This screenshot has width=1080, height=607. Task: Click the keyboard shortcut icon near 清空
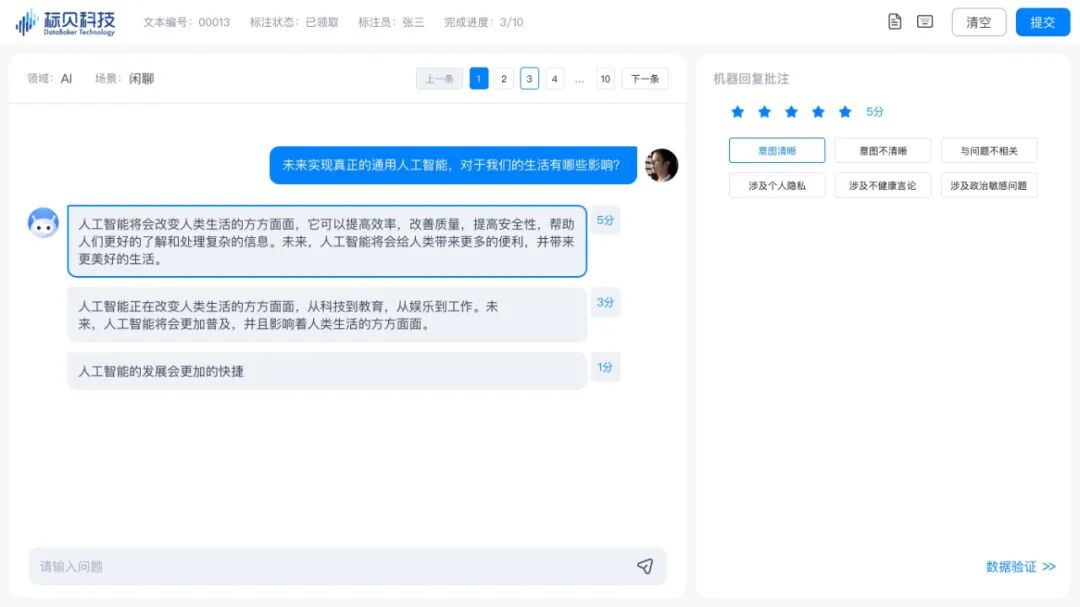(x=926, y=21)
